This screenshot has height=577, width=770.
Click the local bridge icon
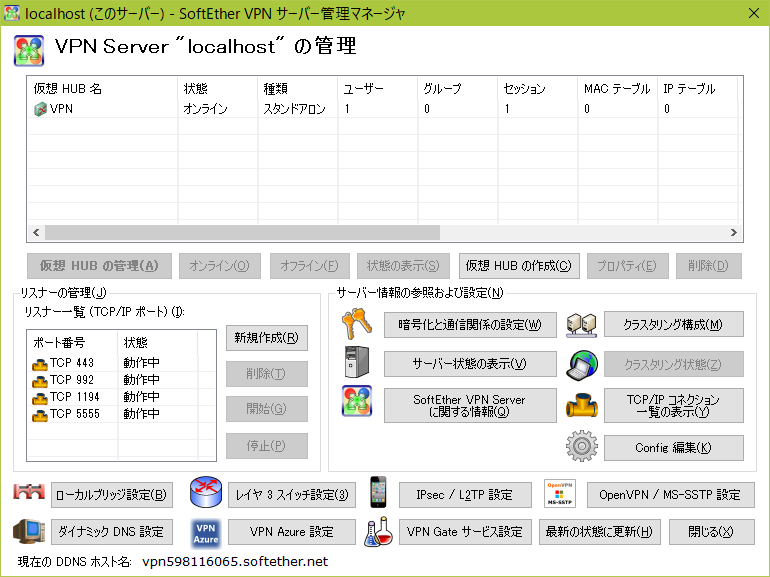[x=29, y=492]
